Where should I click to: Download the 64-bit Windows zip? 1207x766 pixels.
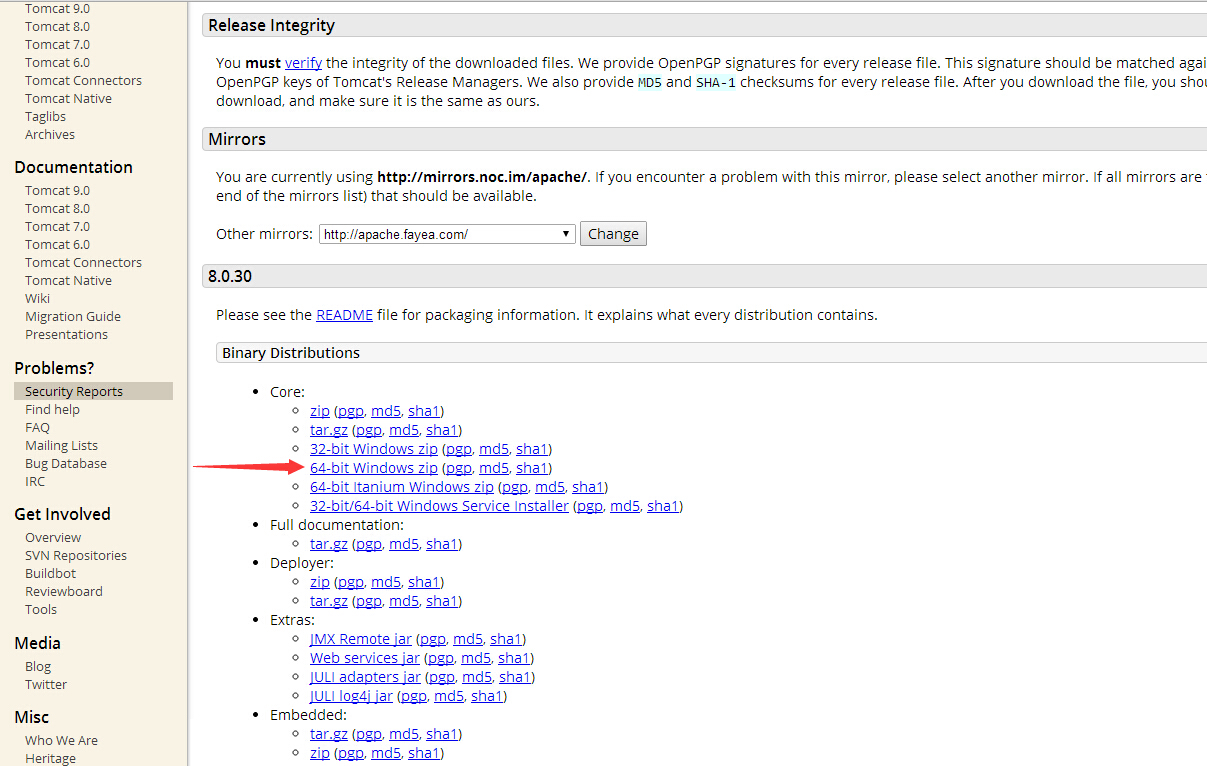(x=373, y=468)
